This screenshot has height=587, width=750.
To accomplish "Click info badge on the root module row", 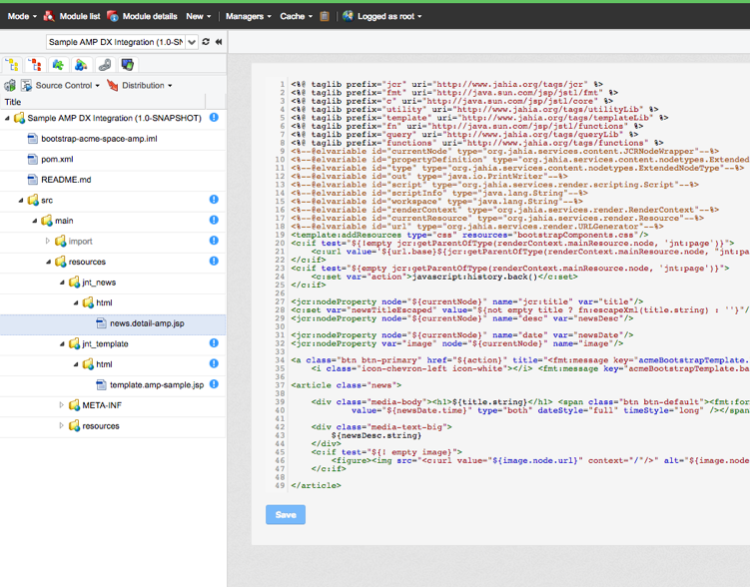I will 214,117.
